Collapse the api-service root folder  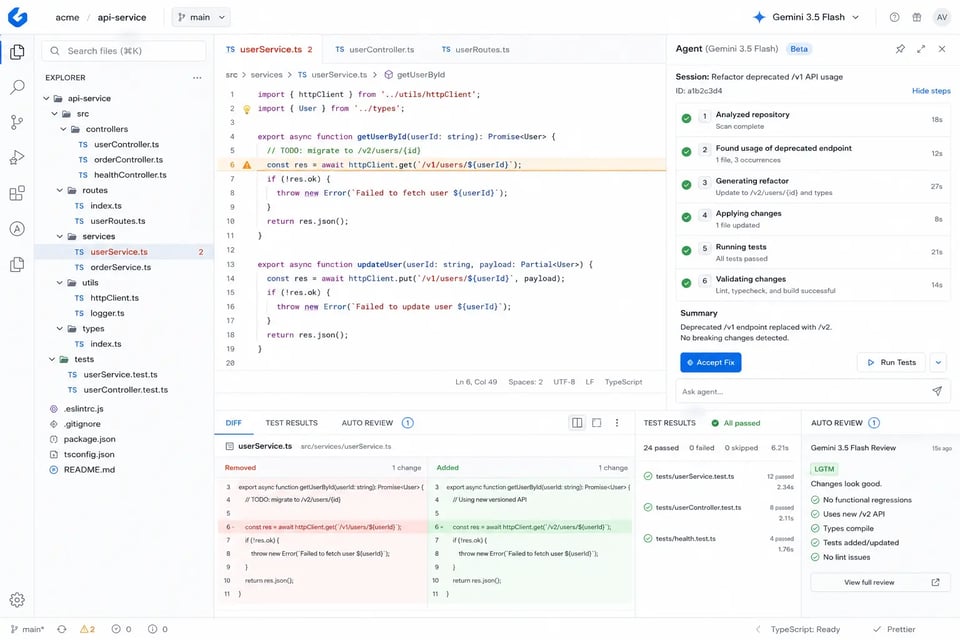(x=47, y=99)
